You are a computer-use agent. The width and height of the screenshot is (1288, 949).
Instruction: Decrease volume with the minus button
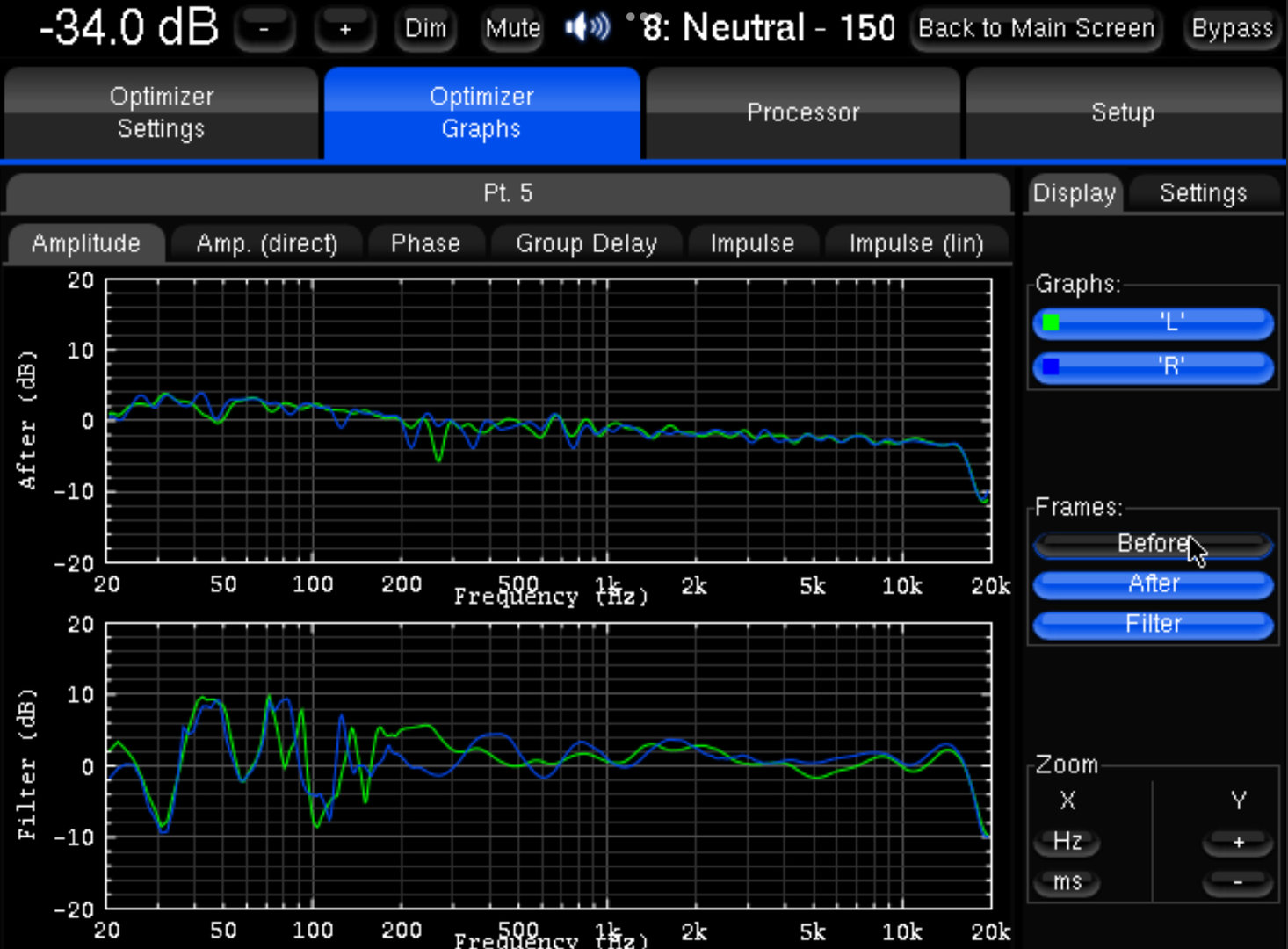264,29
